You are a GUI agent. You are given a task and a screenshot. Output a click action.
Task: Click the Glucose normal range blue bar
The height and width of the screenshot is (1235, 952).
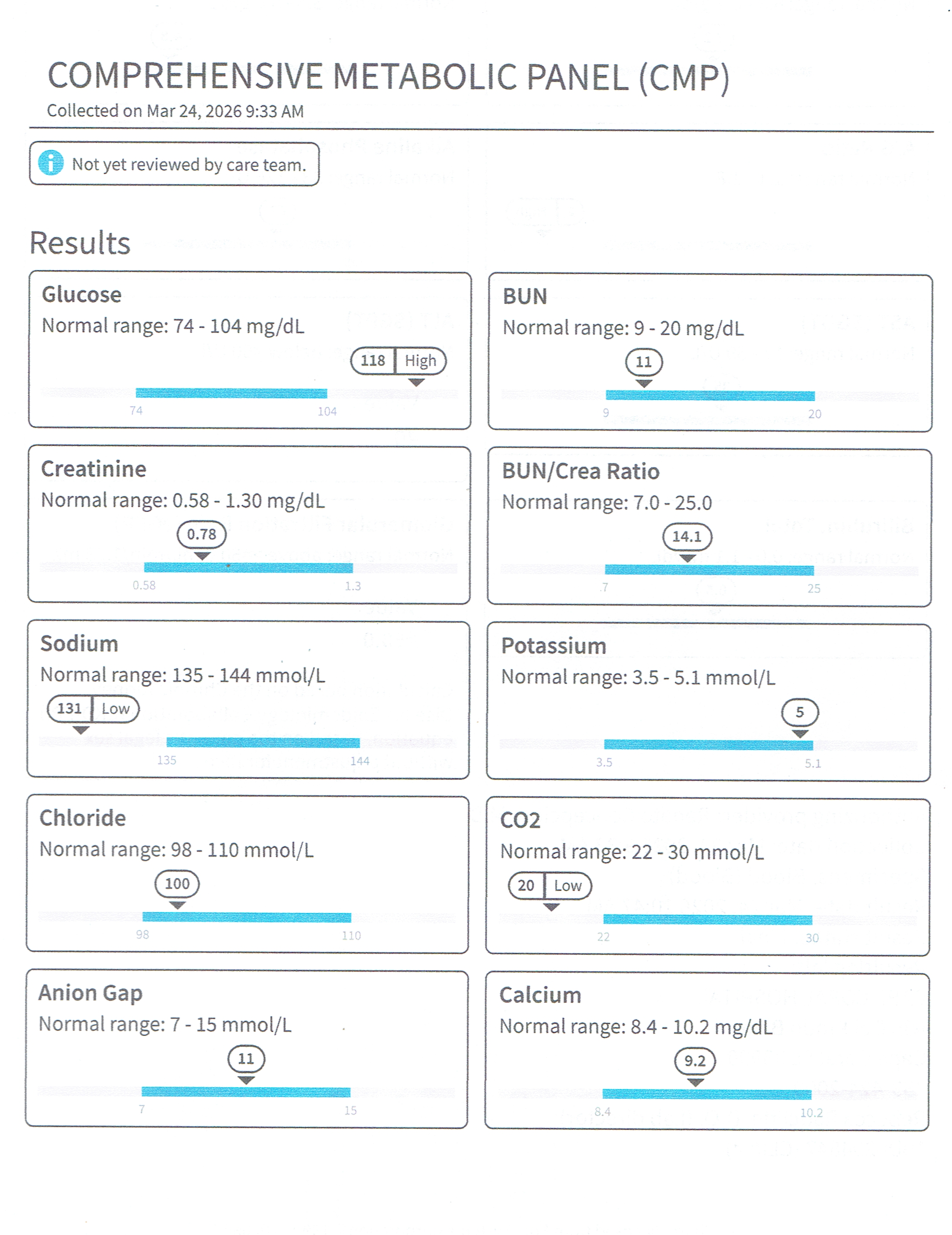coord(231,393)
